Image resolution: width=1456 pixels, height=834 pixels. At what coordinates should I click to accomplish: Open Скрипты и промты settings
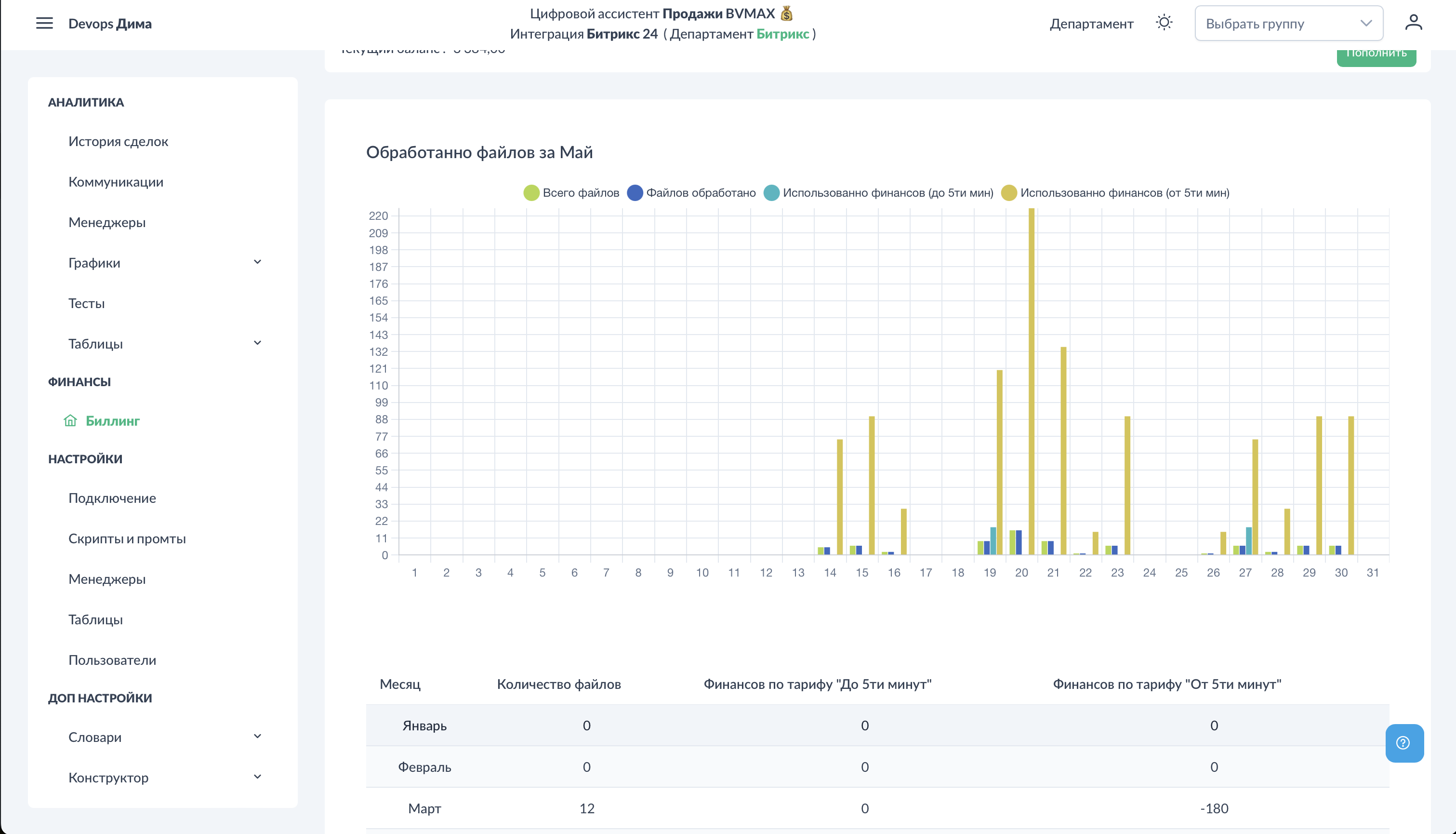pyautogui.click(x=127, y=538)
